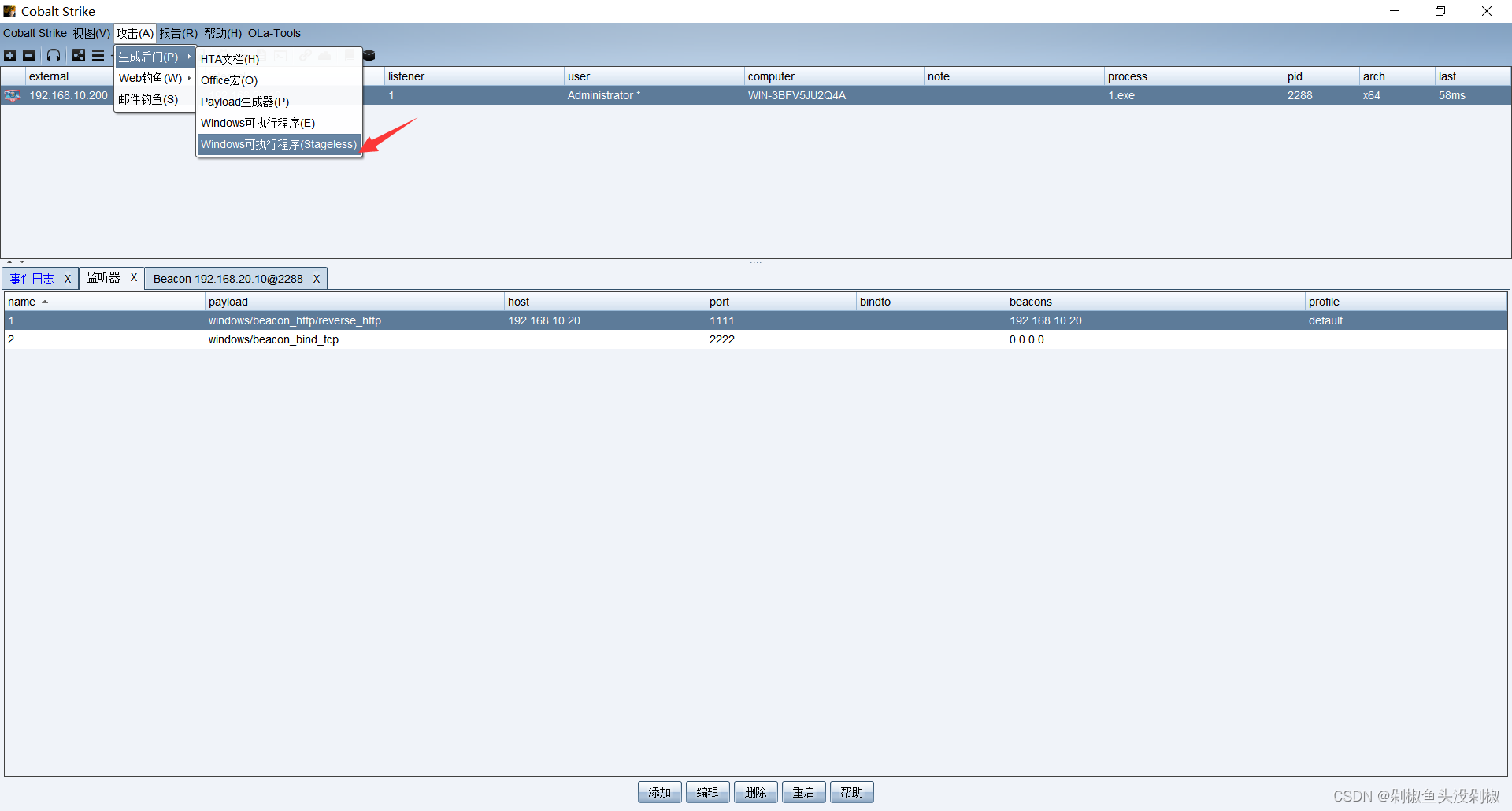Open the 帮助(H) menu

[223, 33]
